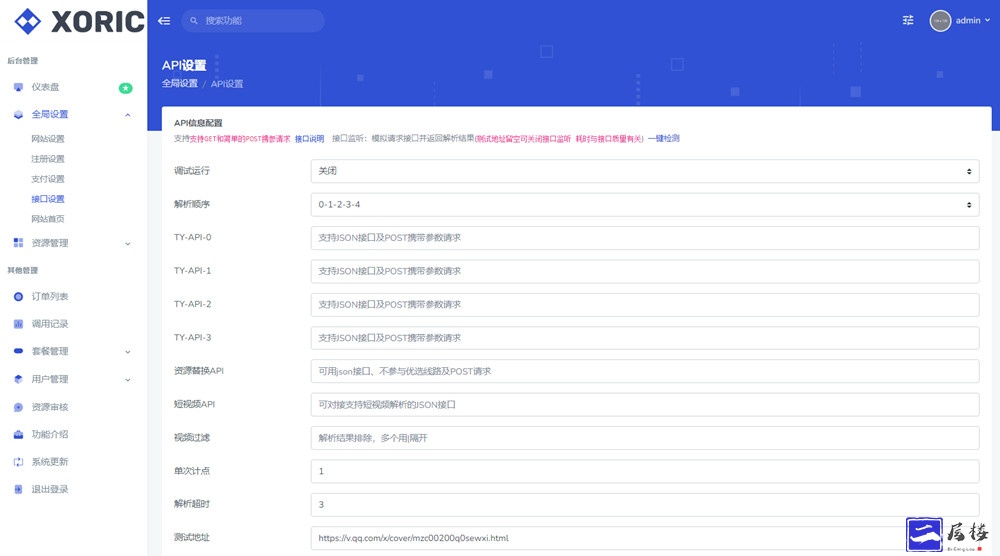Open 订单列表 menu item
This screenshot has width=1000, height=556.
tap(50, 296)
